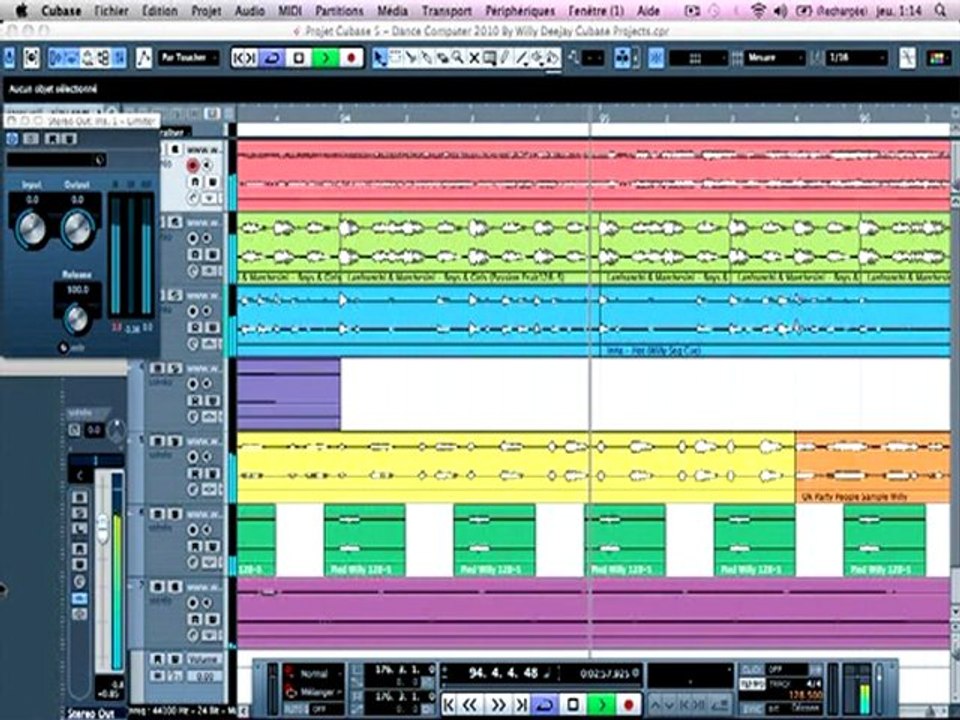Open the 1/16 quantize value dropdown

(x=857, y=58)
